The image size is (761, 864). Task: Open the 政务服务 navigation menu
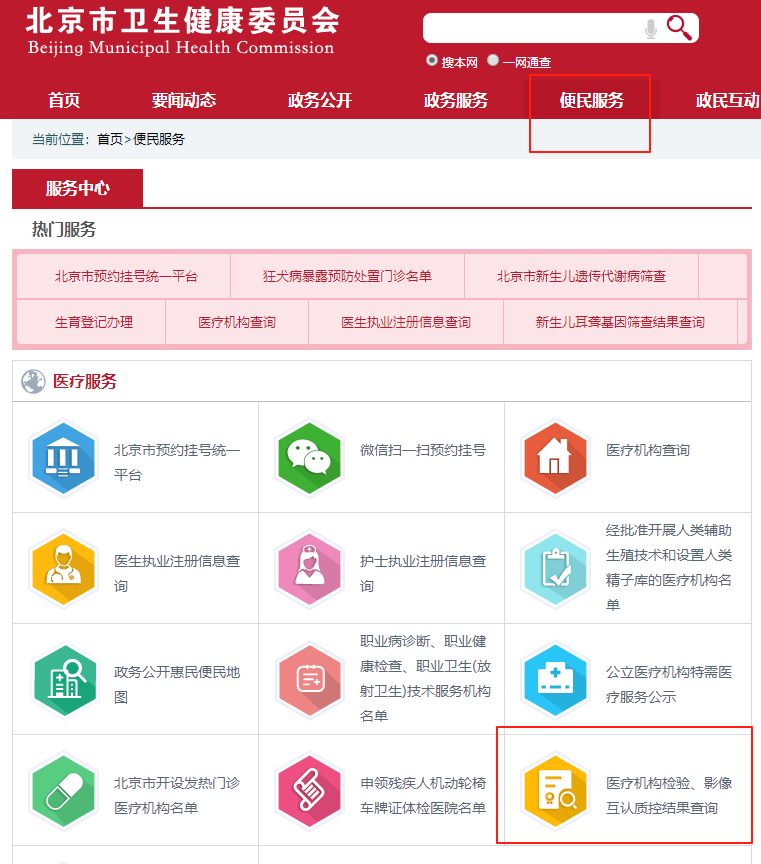tap(456, 100)
